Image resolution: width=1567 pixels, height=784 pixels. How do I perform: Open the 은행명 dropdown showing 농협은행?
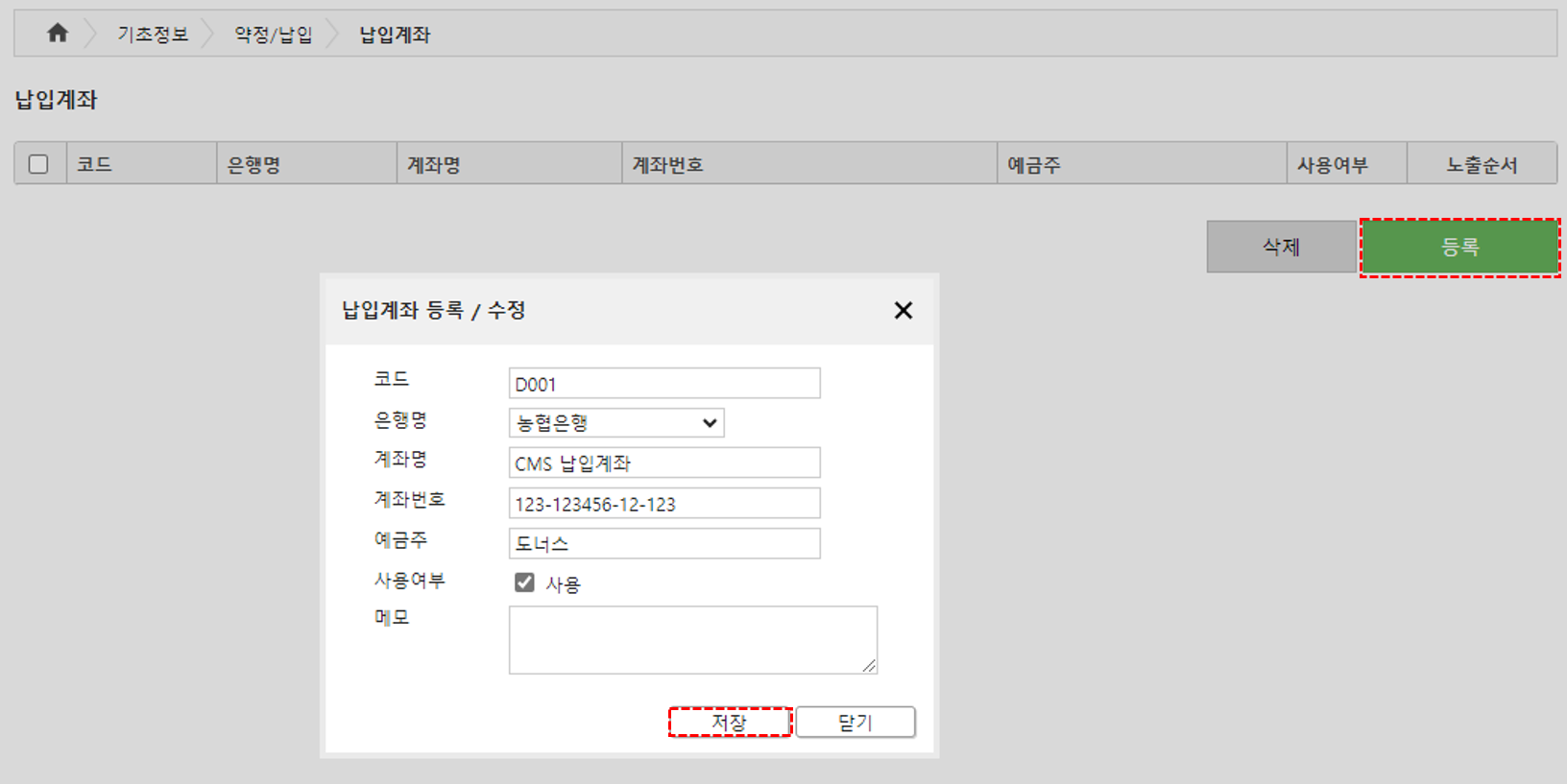615,423
